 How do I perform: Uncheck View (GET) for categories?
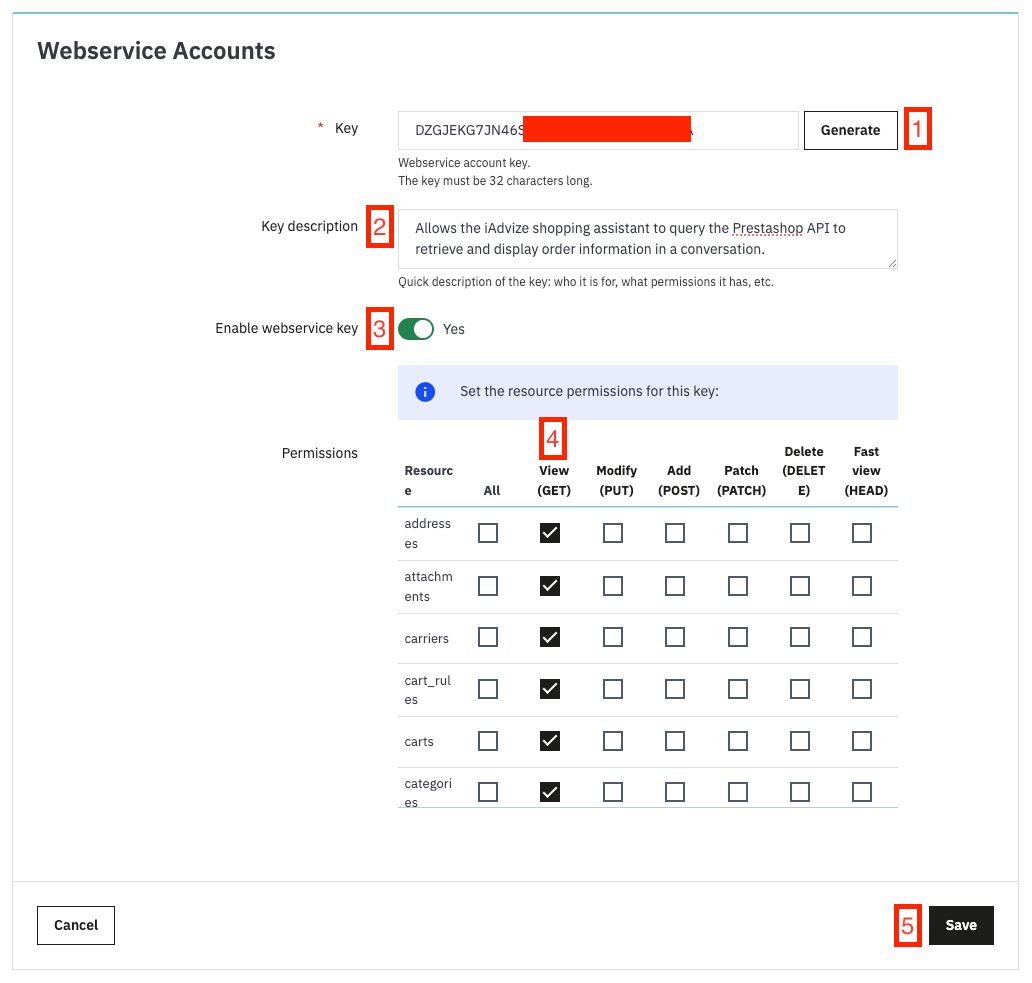click(550, 792)
